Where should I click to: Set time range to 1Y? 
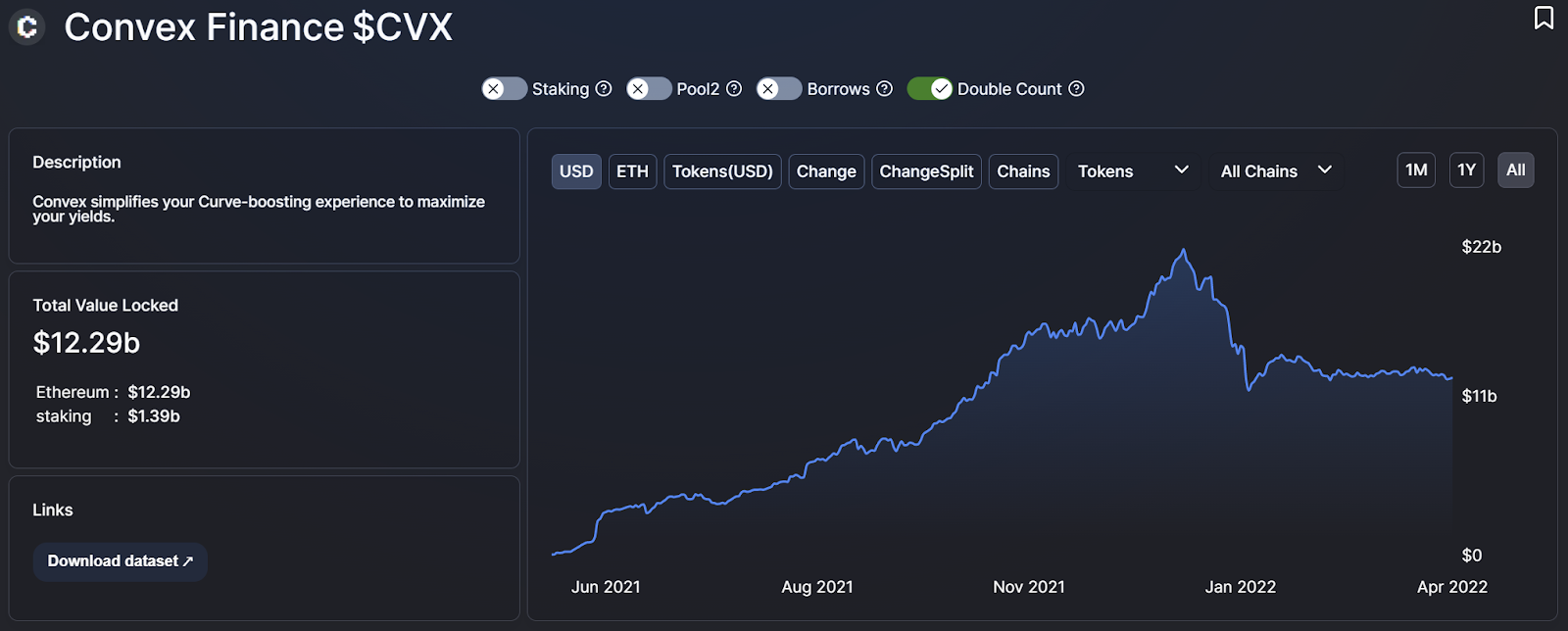[1466, 170]
